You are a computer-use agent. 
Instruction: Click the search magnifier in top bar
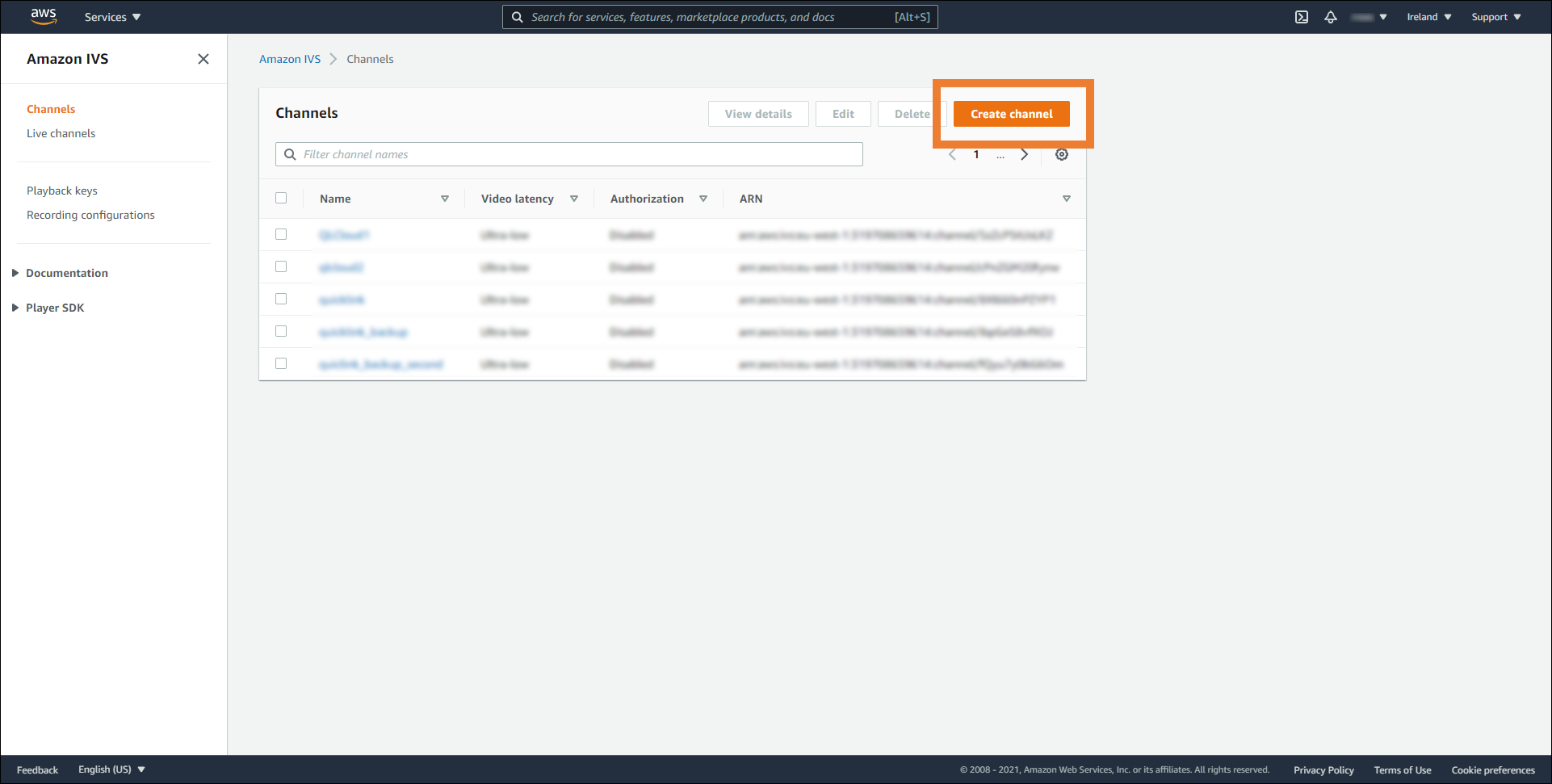point(518,17)
